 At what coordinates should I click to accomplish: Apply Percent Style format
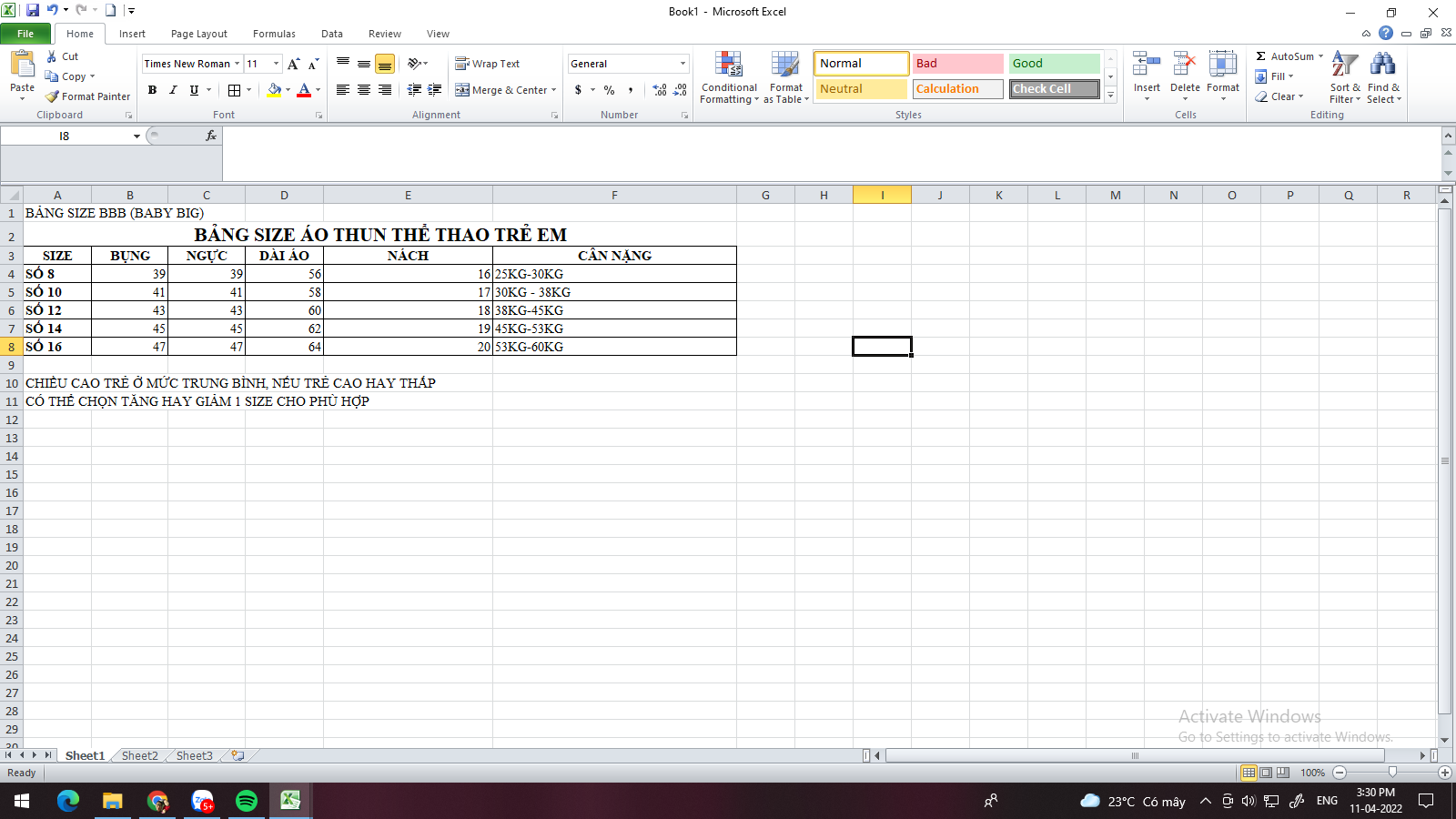coord(609,90)
